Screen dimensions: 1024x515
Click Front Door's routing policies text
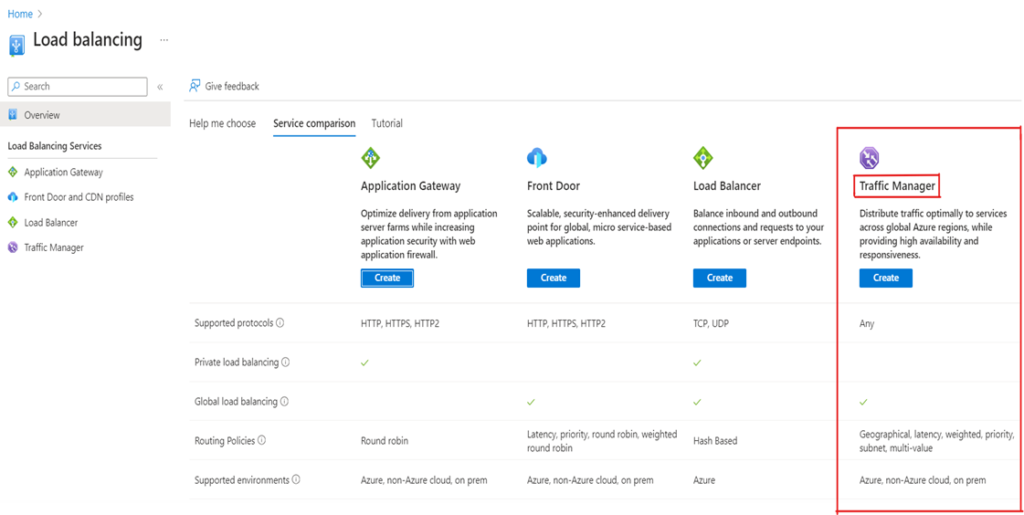click(x=602, y=441)
